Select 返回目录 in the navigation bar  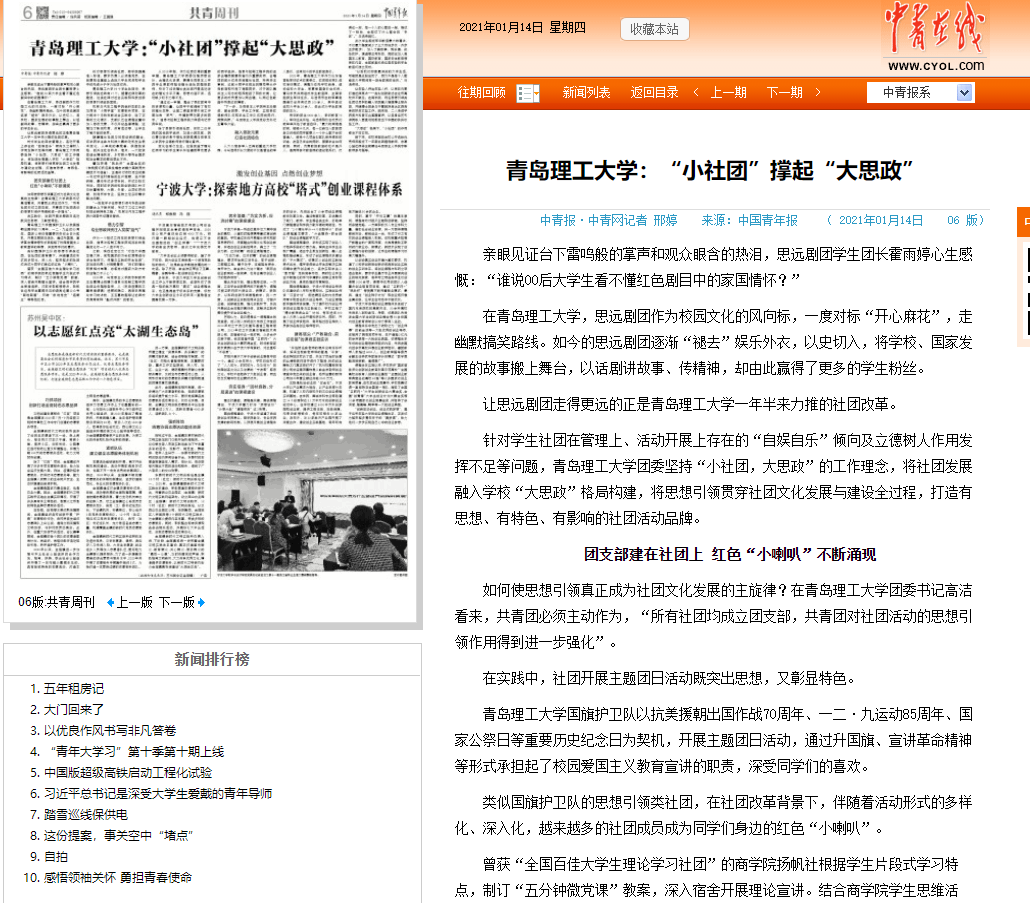[654, 92]
